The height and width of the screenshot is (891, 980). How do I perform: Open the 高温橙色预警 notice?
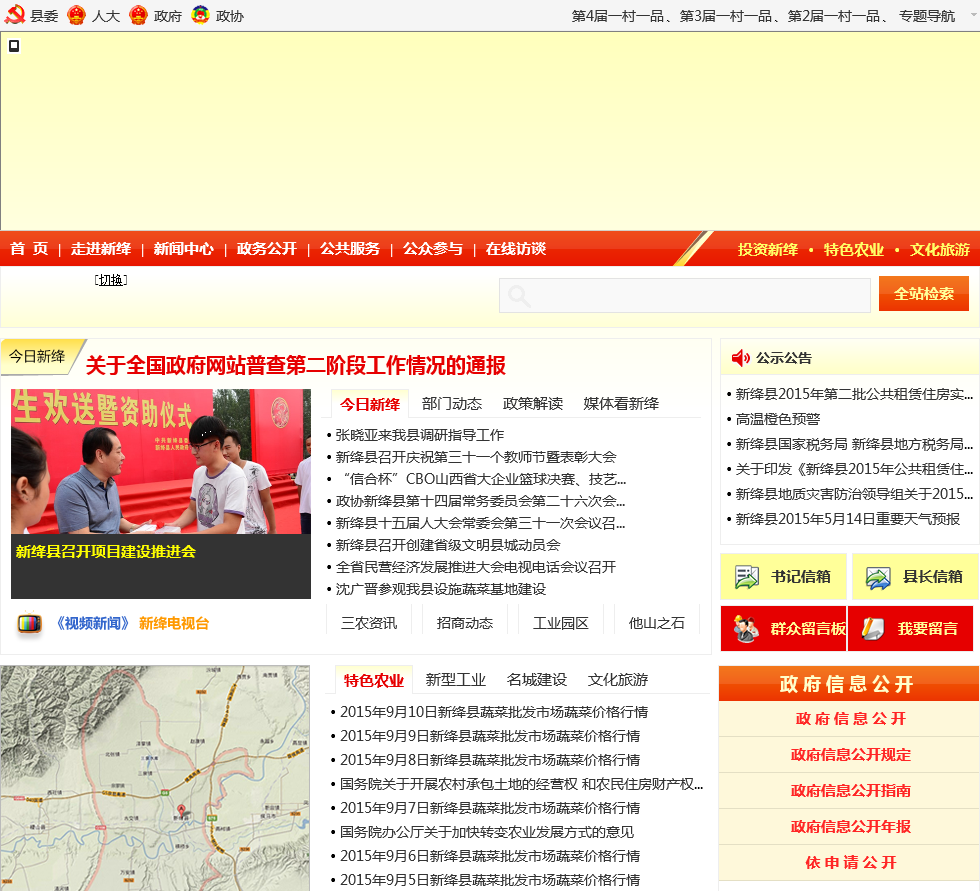click(778, 419)
